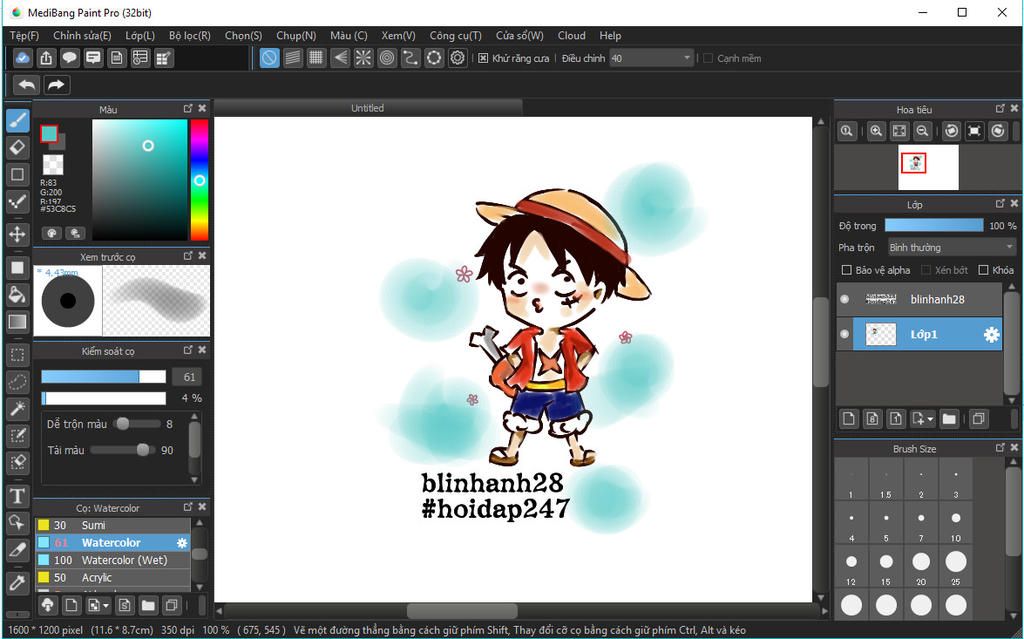Enable crisscross grid snap

(316, 58)
